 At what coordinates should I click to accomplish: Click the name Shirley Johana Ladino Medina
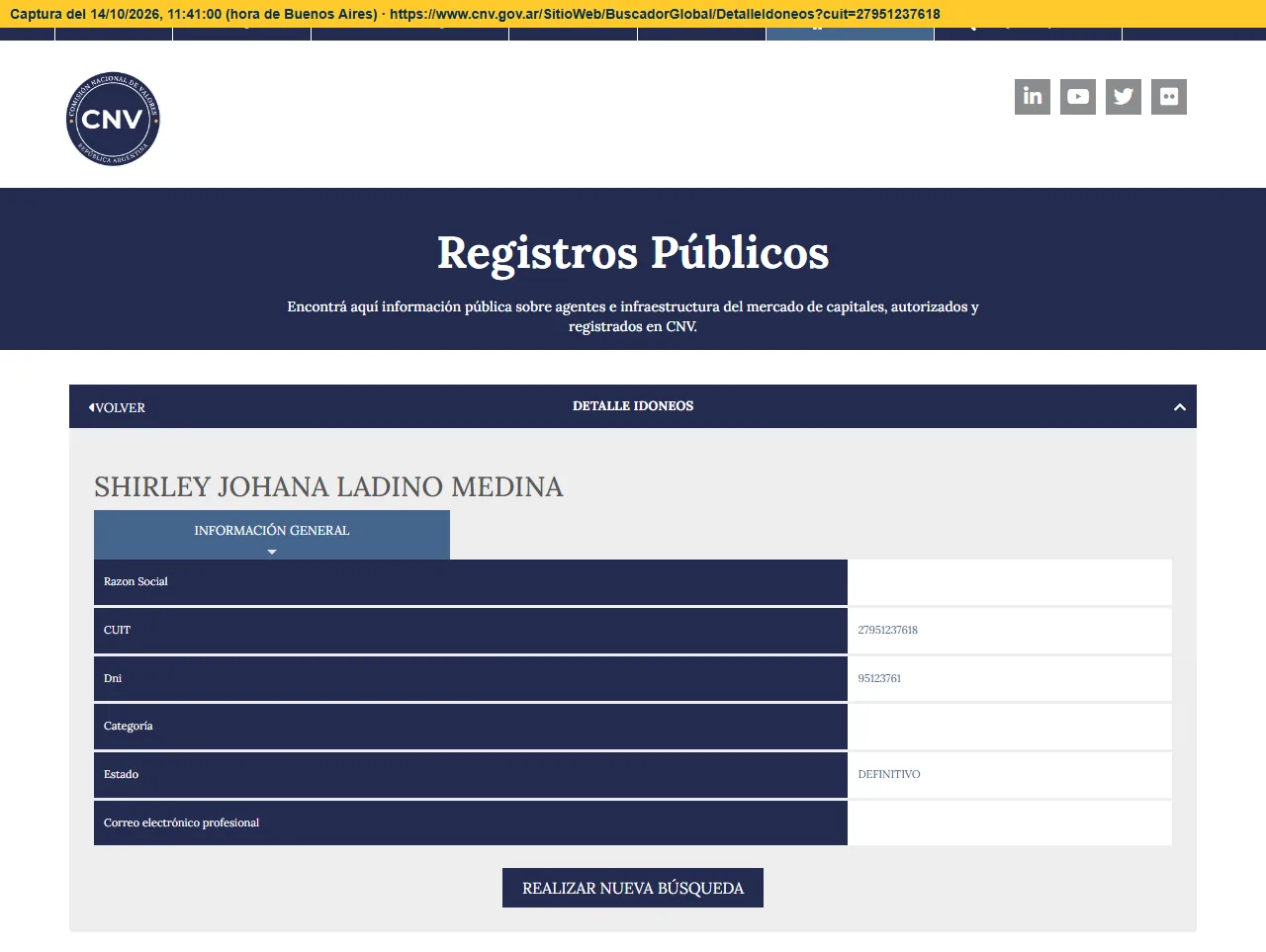click(328, 486)
